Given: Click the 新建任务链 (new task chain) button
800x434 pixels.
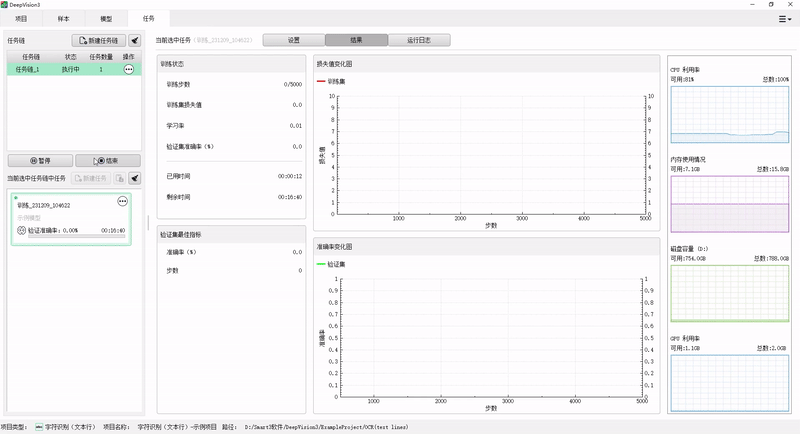Looking at the screenshot, I should pos(99,40).
